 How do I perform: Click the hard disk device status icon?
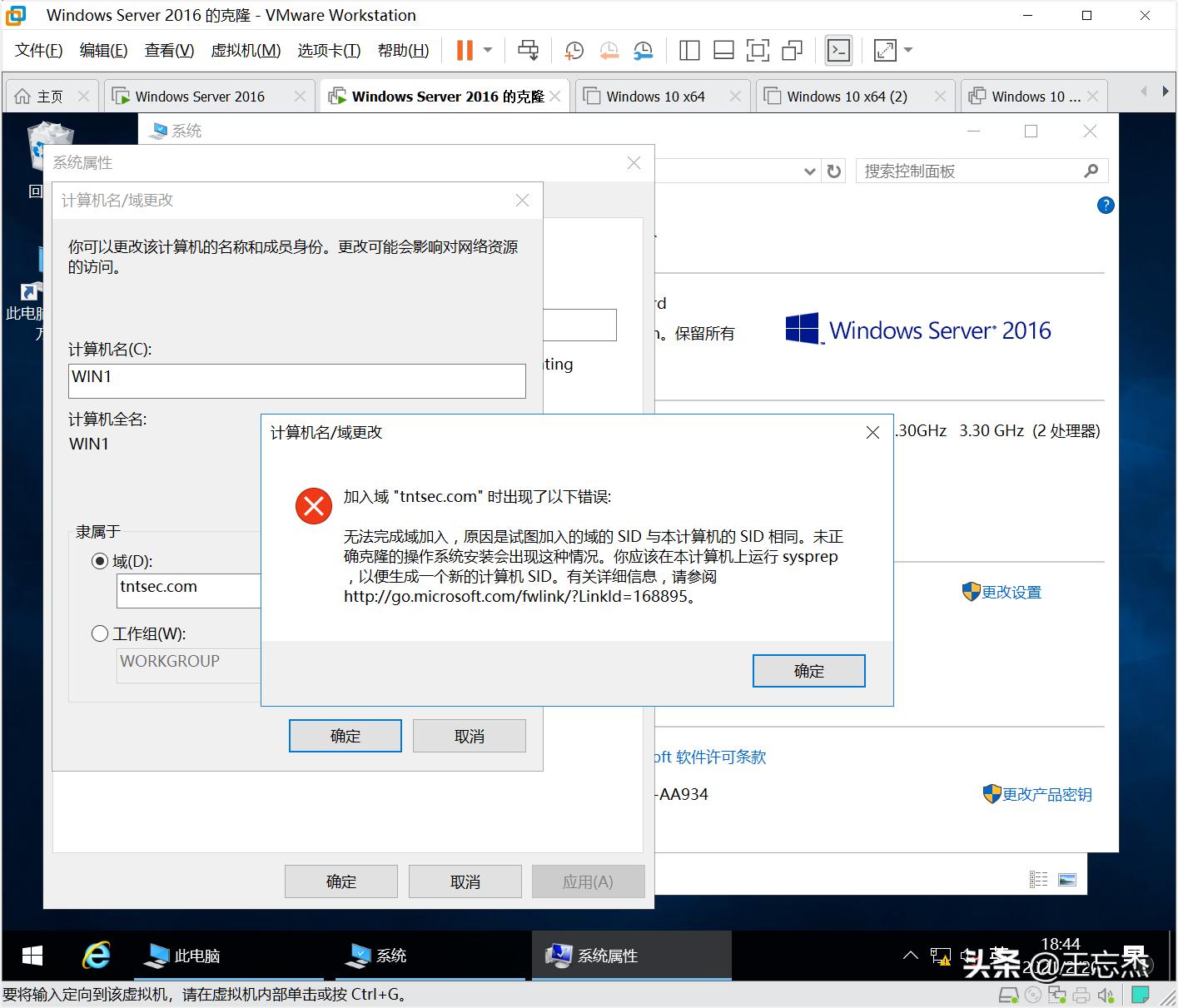point(1007,995)
